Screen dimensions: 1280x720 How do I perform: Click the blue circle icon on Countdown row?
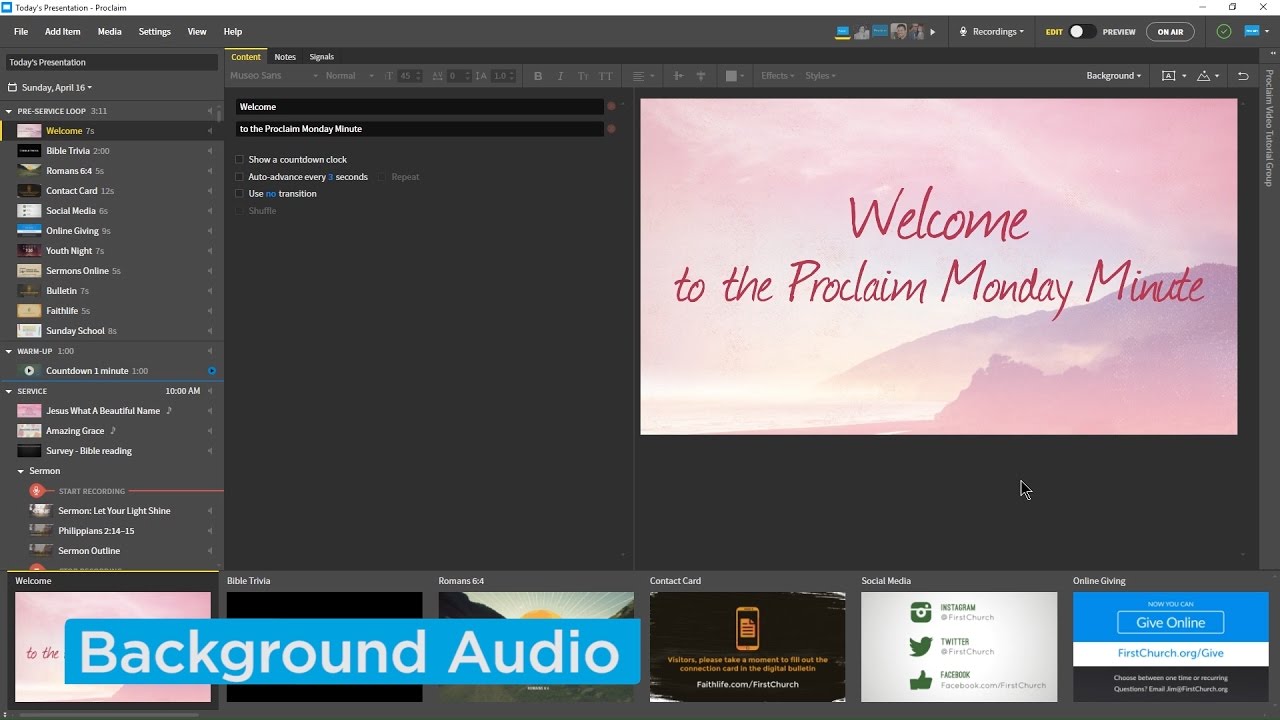coord(211,371)
